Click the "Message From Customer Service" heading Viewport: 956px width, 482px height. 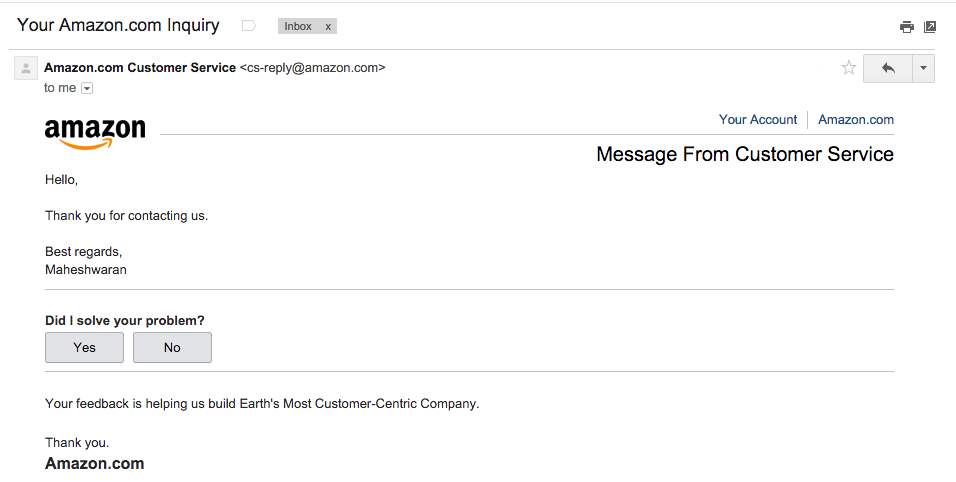point(745,154)
